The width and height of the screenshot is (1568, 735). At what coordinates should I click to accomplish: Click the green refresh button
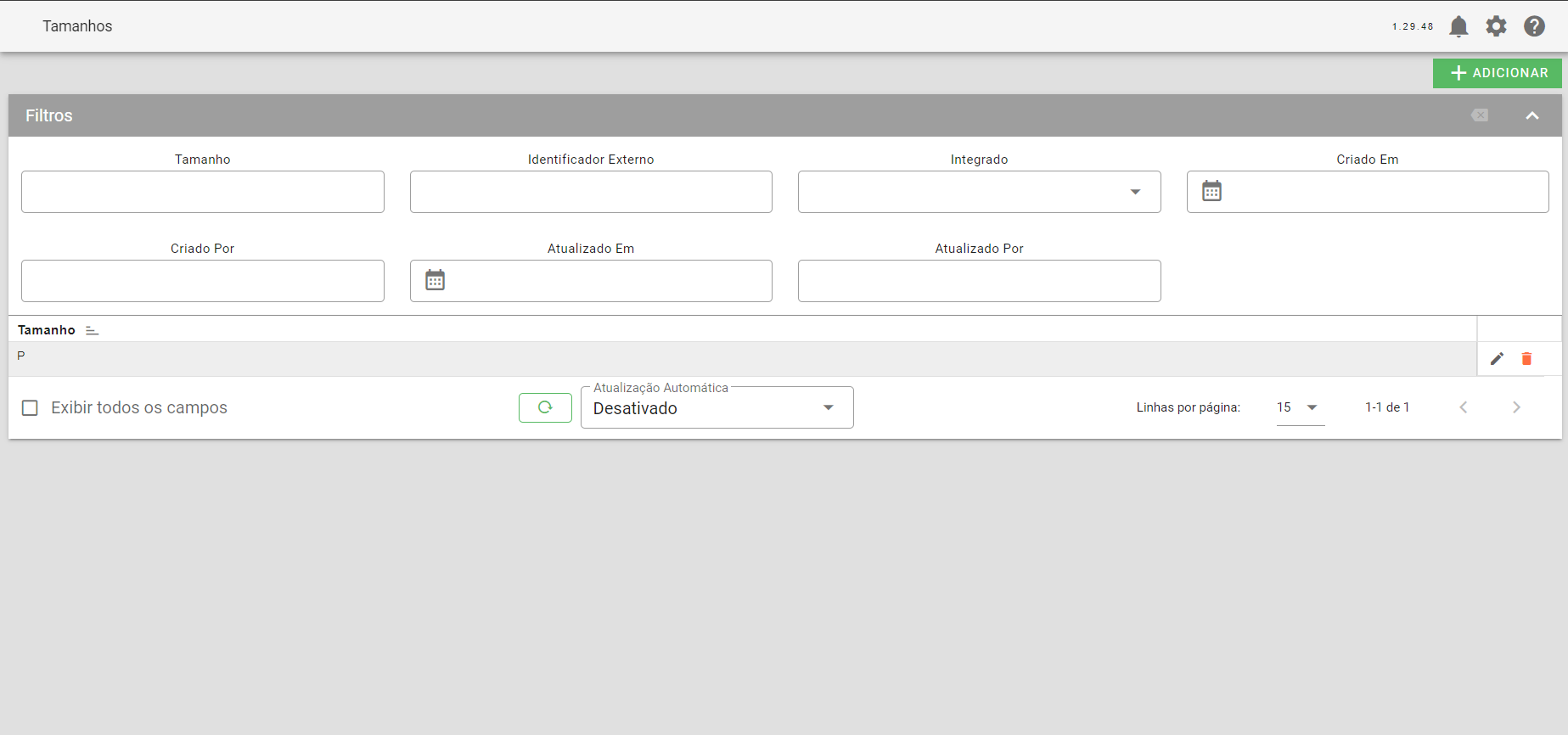pyautogui.click(x=545, y=407)
